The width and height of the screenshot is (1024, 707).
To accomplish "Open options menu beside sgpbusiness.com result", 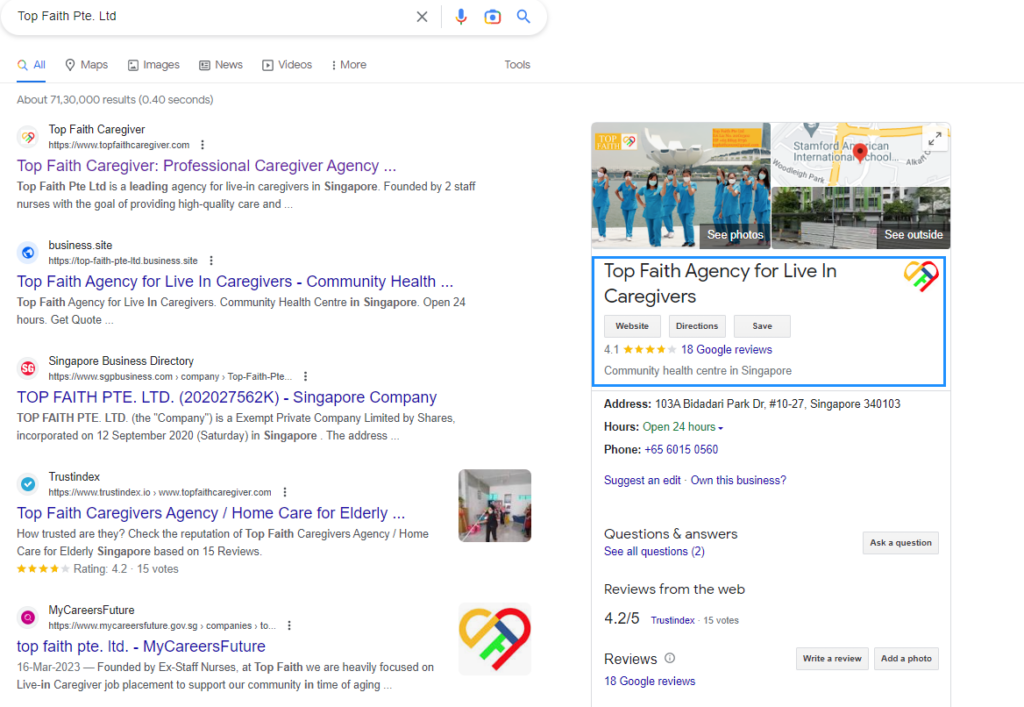I will [305, 376].
